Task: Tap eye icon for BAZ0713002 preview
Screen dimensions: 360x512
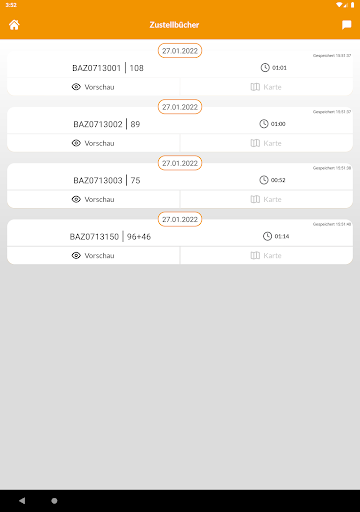Action: [x=76, y=143]
